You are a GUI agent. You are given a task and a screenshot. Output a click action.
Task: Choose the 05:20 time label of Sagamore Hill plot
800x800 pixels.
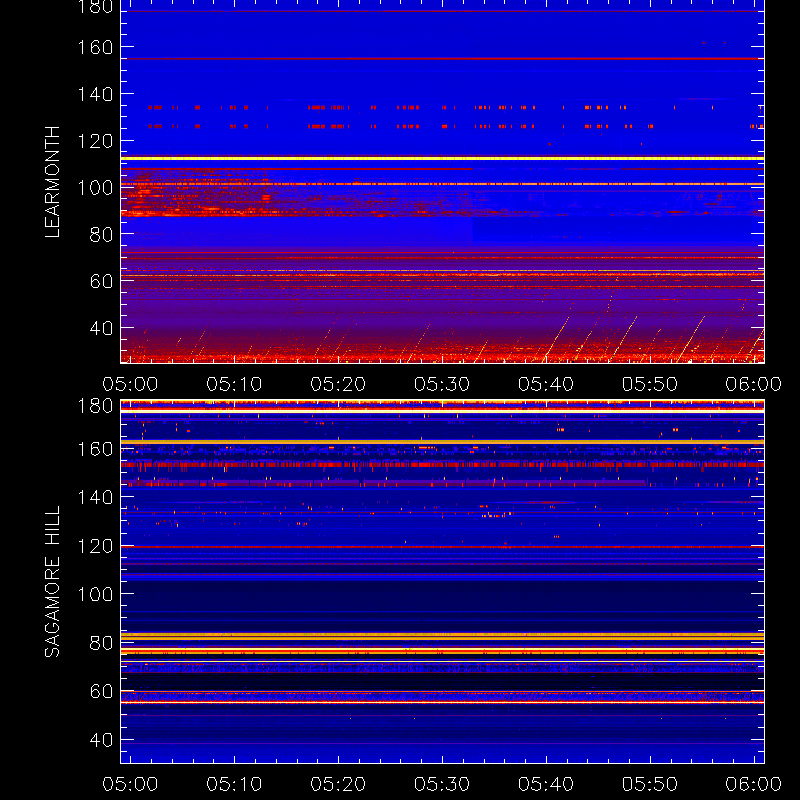click(338, 784)
